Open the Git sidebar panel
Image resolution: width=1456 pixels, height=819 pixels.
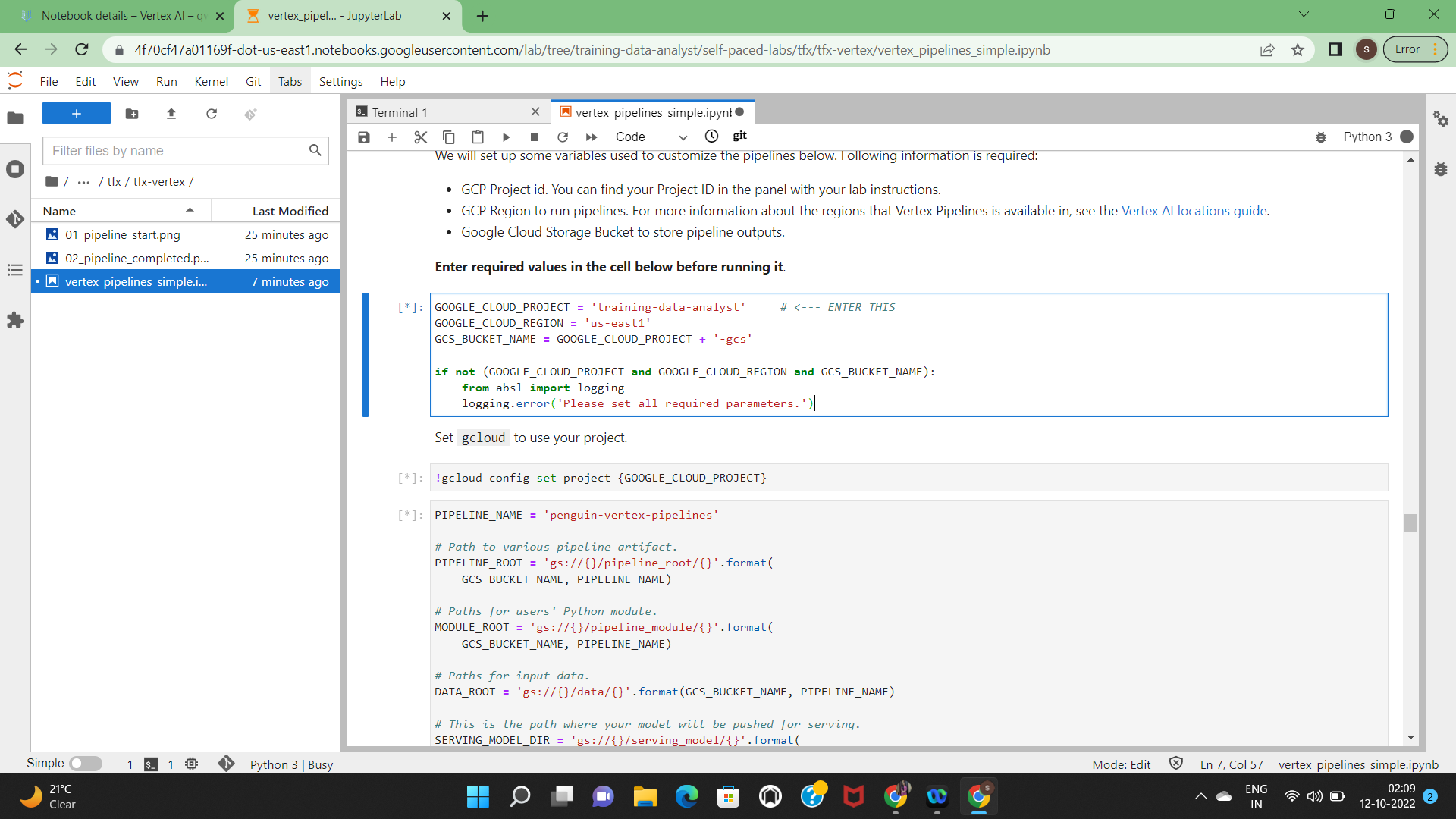(15, 219)
